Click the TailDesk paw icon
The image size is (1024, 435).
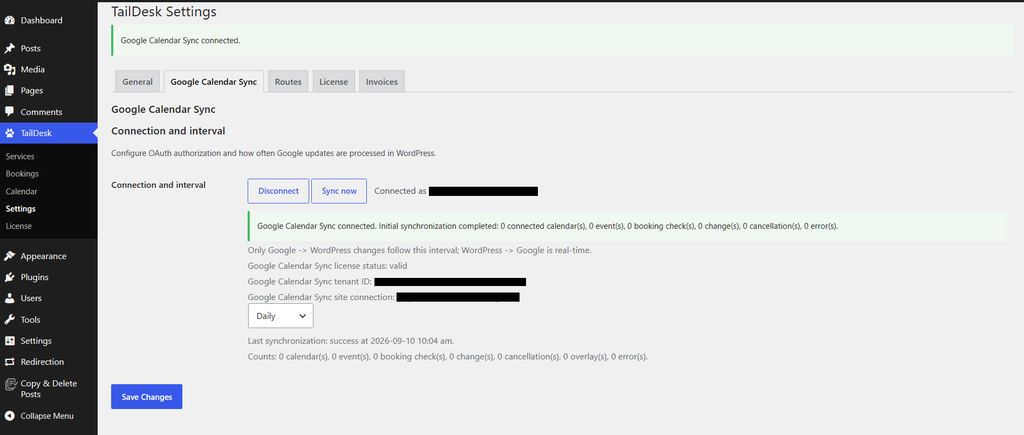pyautogui.click(x=10, y=133)
